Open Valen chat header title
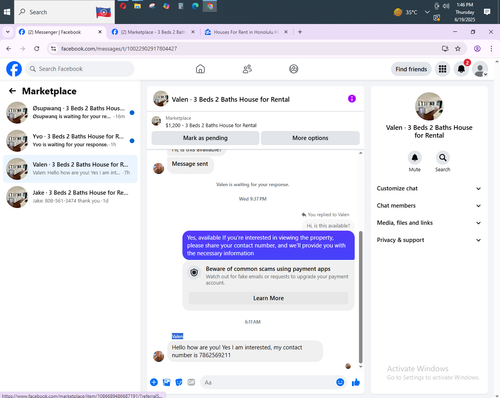 231,99
